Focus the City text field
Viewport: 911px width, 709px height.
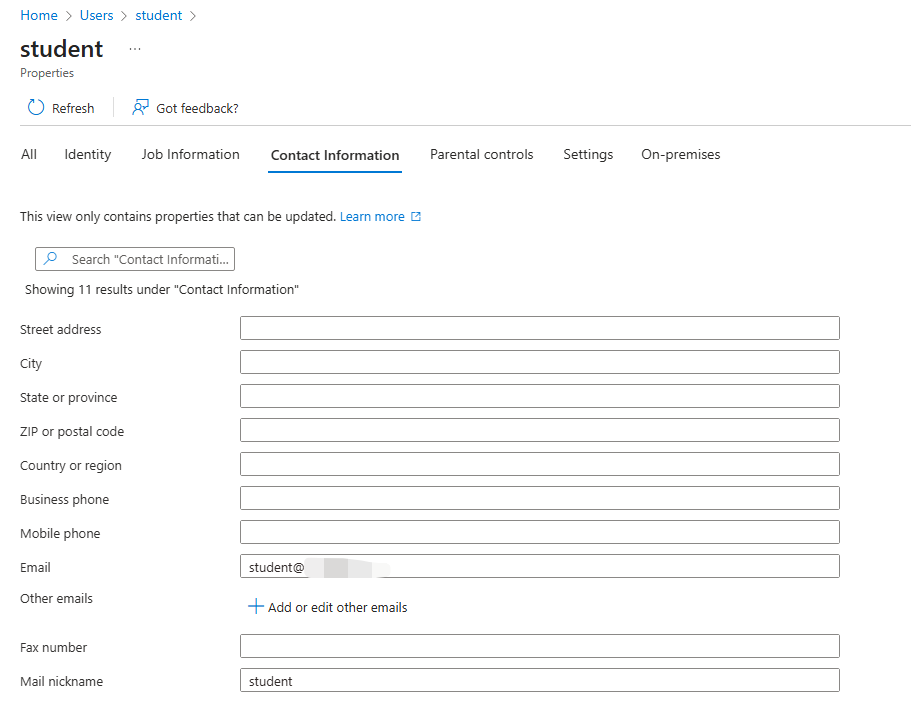[x=539, y=363]
